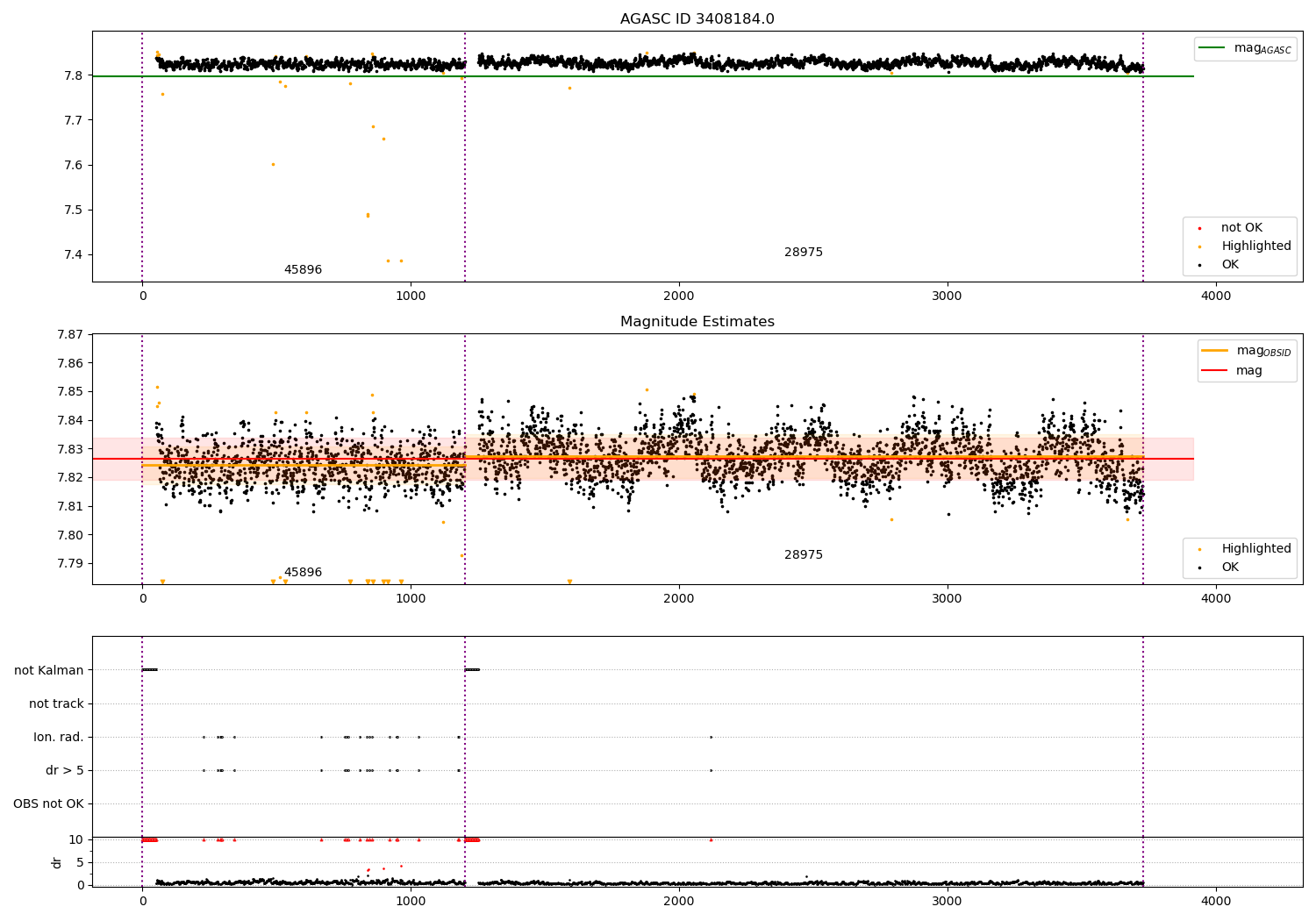Click the 2000 x-axis tick of the bottom plot
This screenshot has width=1316, height=921.
point(679,902)
